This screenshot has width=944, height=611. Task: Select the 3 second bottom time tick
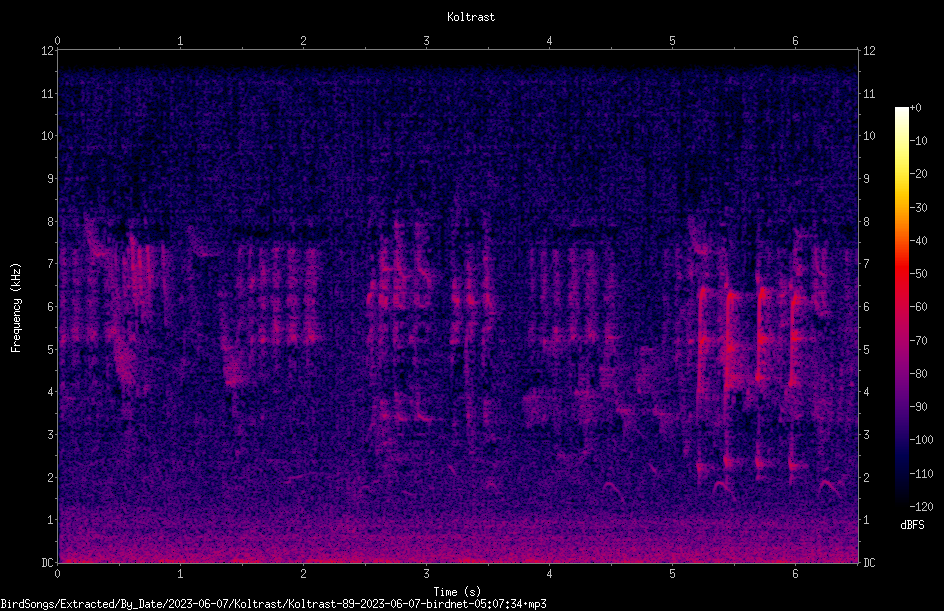point(426,574)
